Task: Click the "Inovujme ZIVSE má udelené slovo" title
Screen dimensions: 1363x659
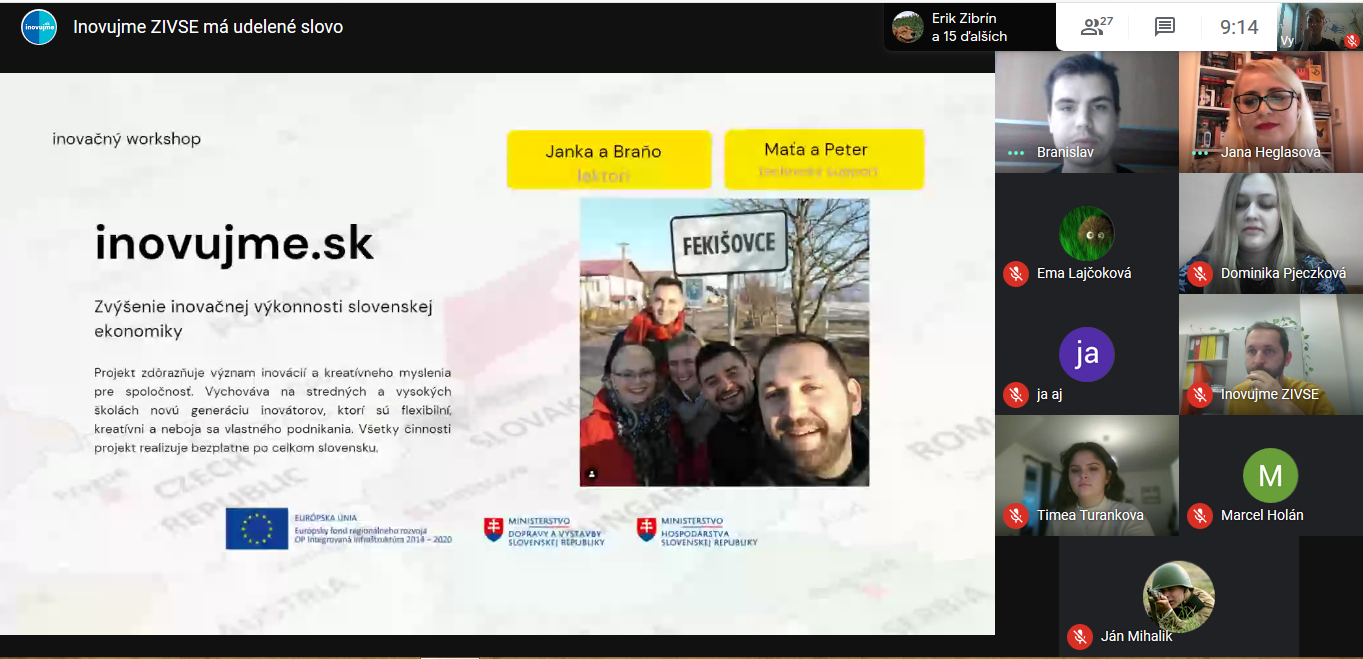Action: pos(208,27)
